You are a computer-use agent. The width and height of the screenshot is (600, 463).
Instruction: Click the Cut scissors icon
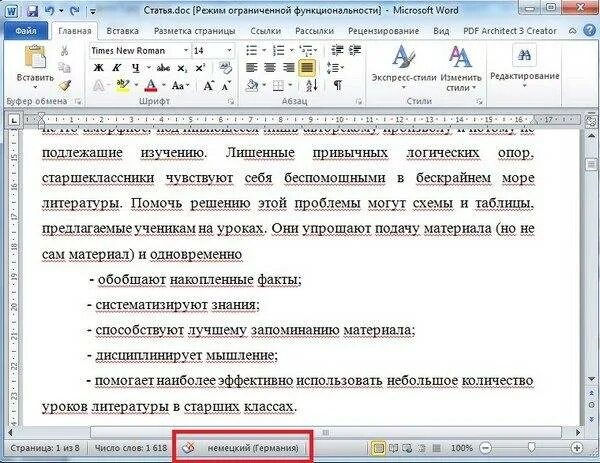click(65, 51)
